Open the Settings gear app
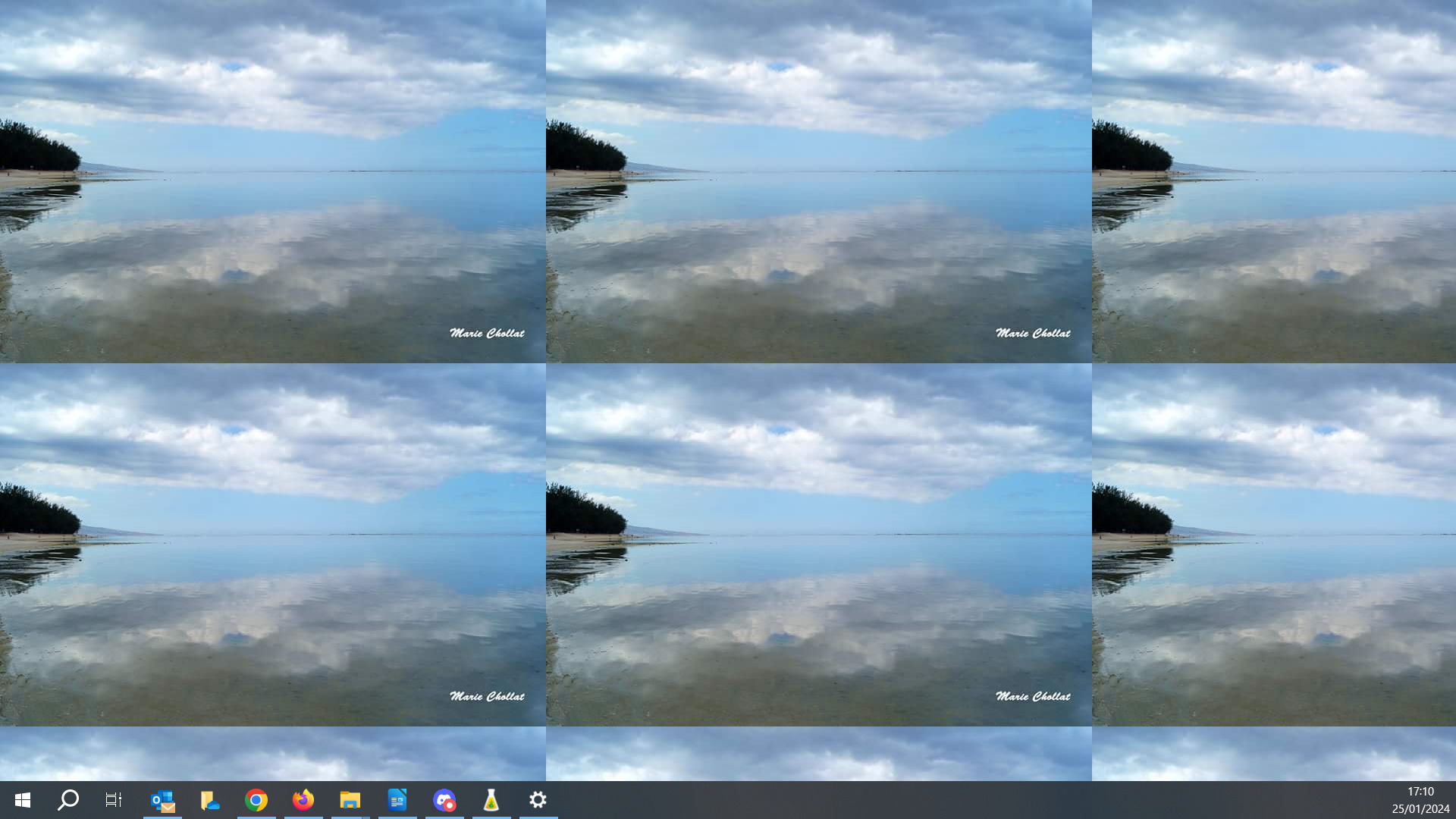Screen dimensions: 1456x819 (x=538, y=800)
